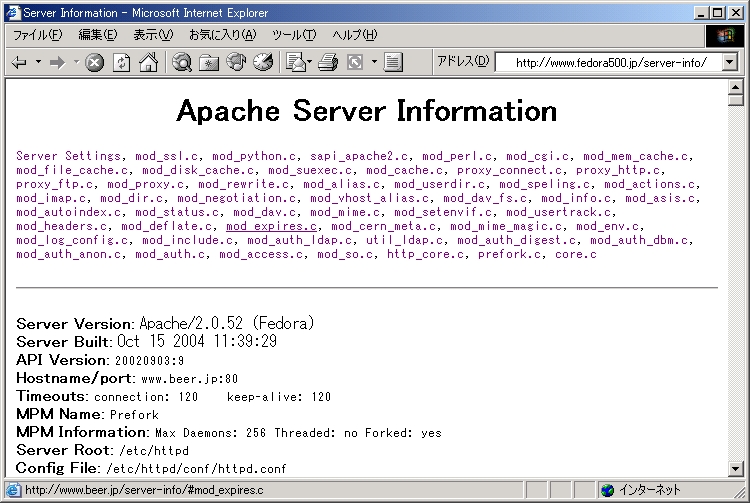
Task: Go back with the Back arrow icon
Action: [x=19, y=63]
